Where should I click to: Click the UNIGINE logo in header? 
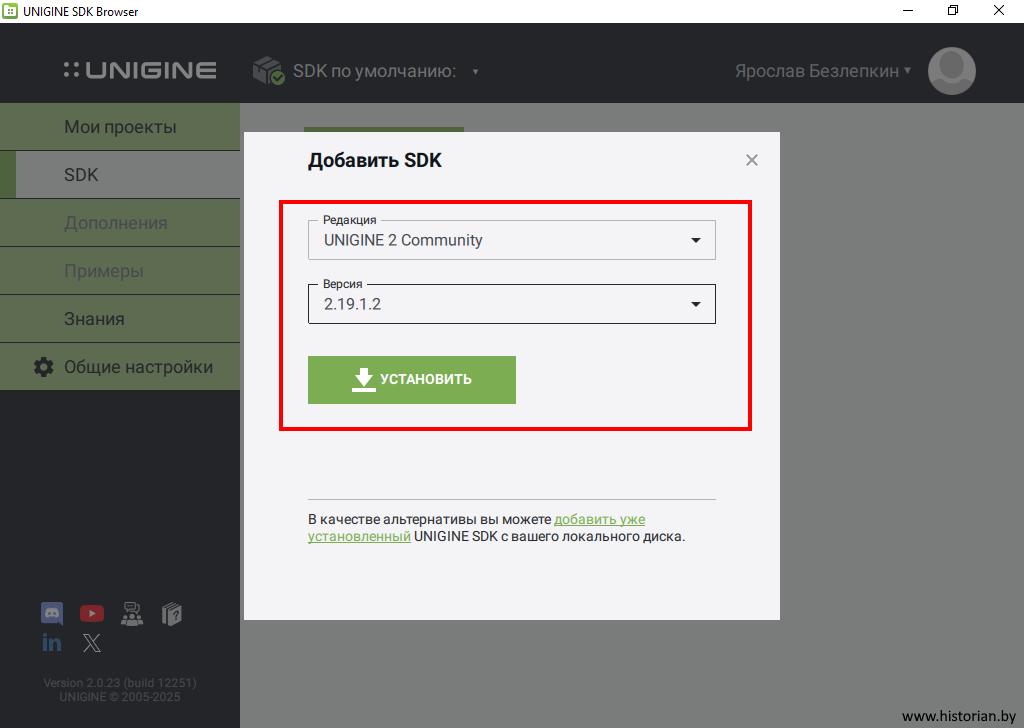pyautogui.click(x=140, y=71)
